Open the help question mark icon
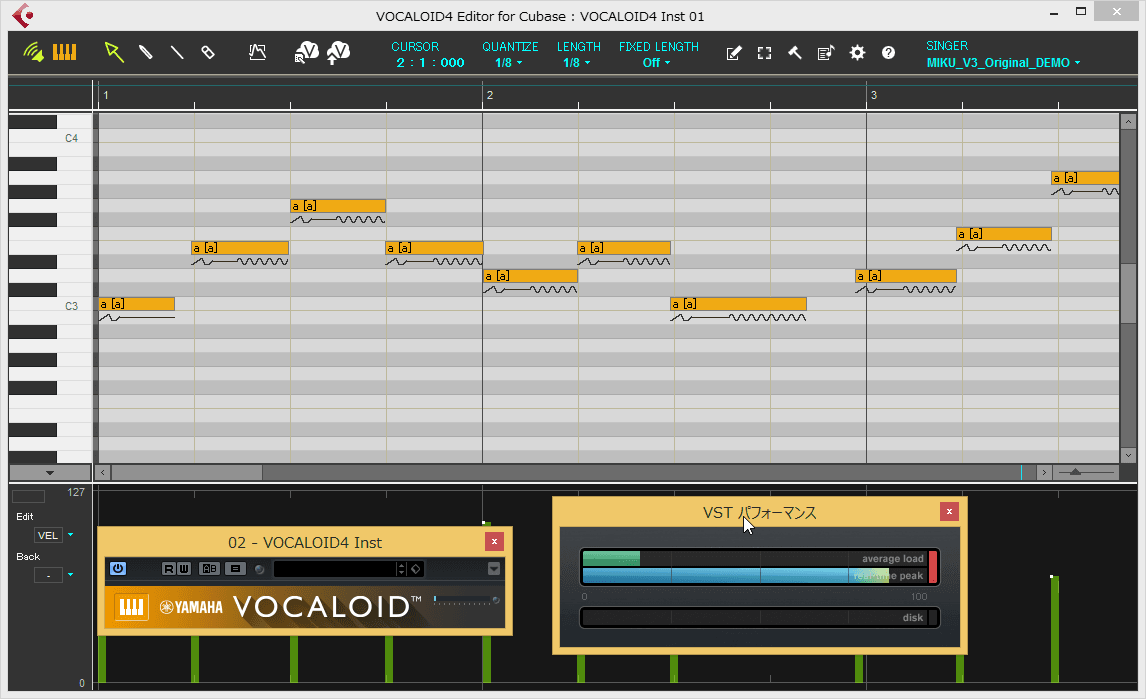This screenshot has height=699, width=1146. (x=888, y=53)
